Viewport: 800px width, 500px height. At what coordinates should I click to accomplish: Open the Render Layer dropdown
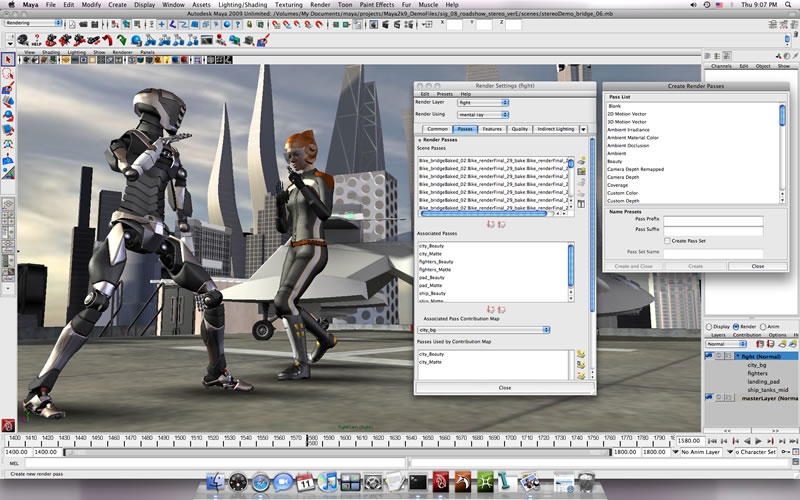pos(483,103)
